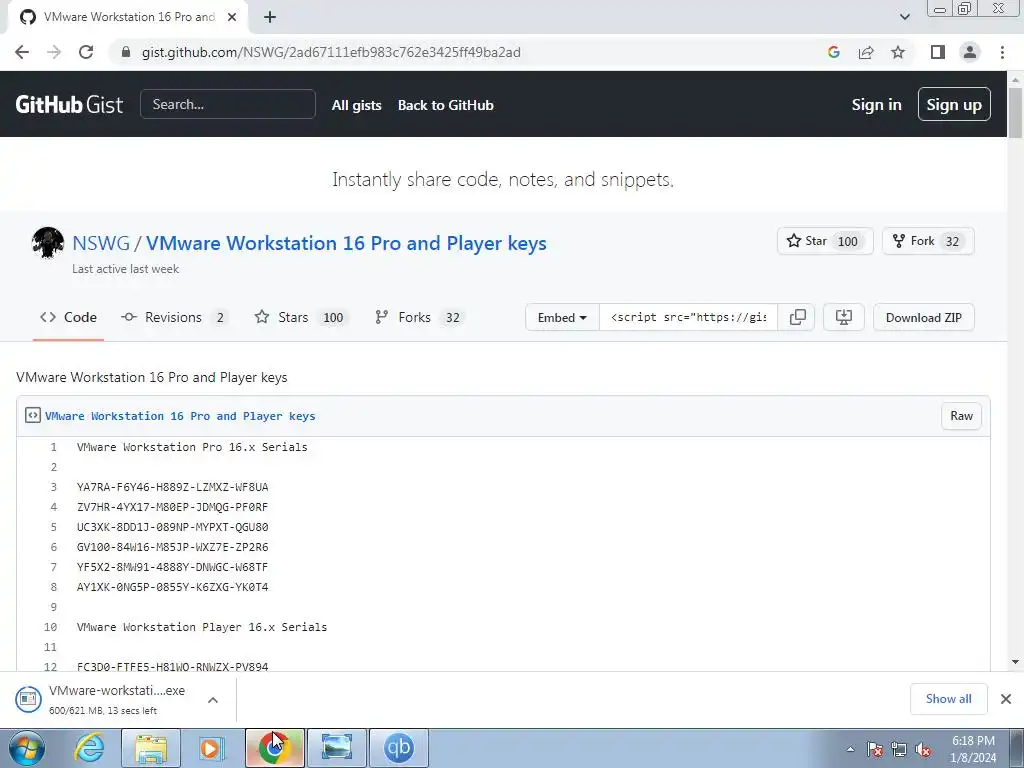
Task: Click Sign in
Action: 876,104
